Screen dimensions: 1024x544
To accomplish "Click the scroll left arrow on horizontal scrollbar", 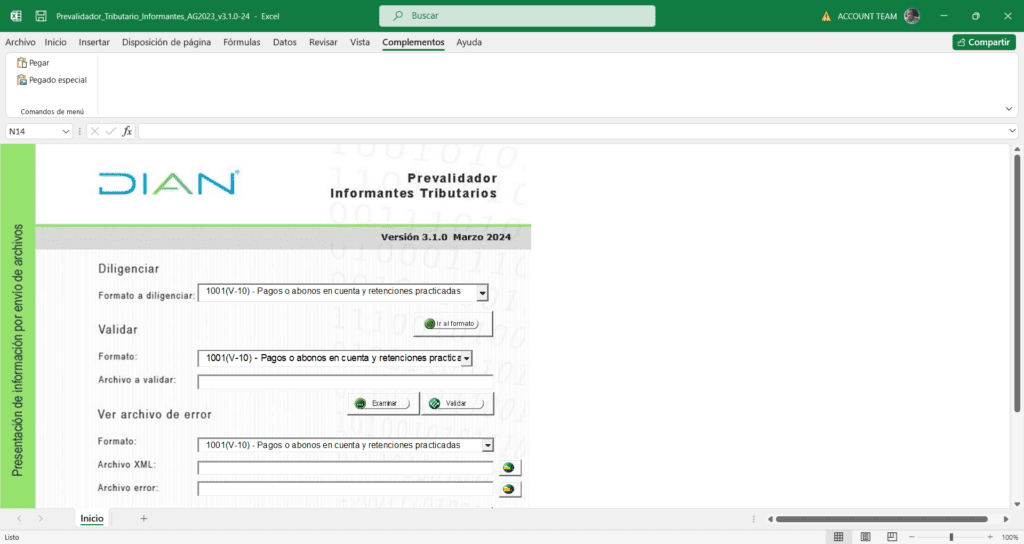I will 770,519.
